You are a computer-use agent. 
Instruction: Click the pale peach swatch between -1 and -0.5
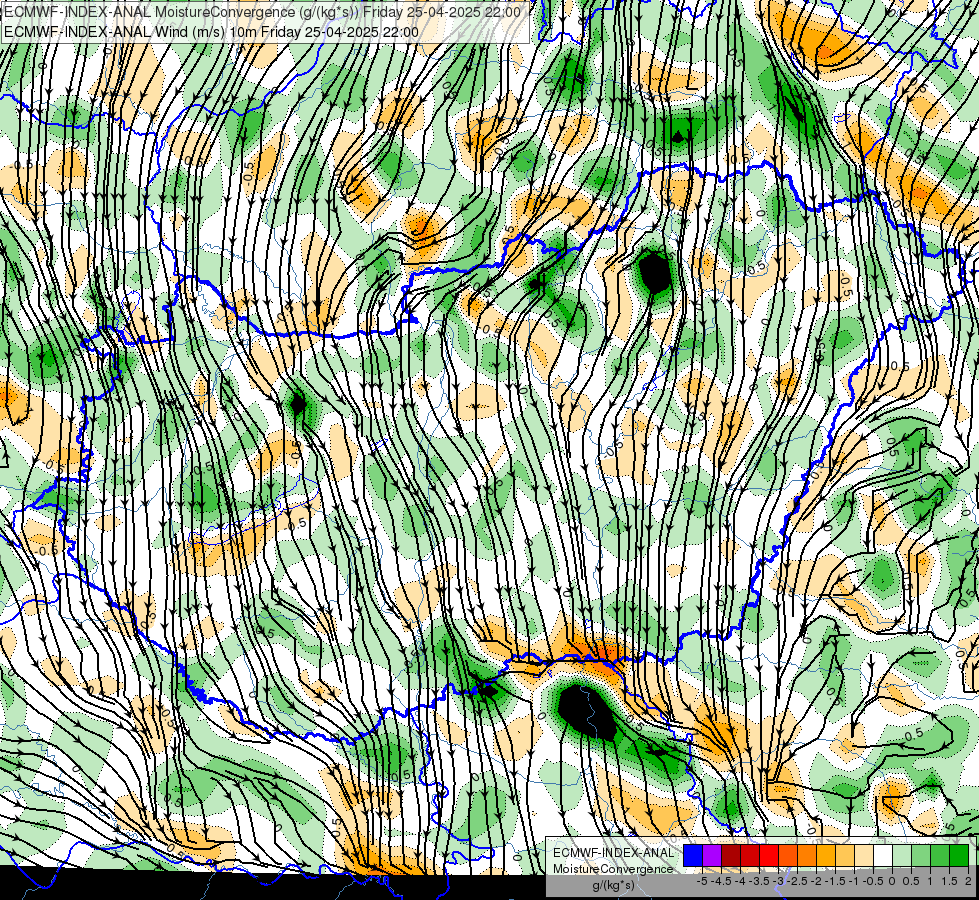coord(864,856)
